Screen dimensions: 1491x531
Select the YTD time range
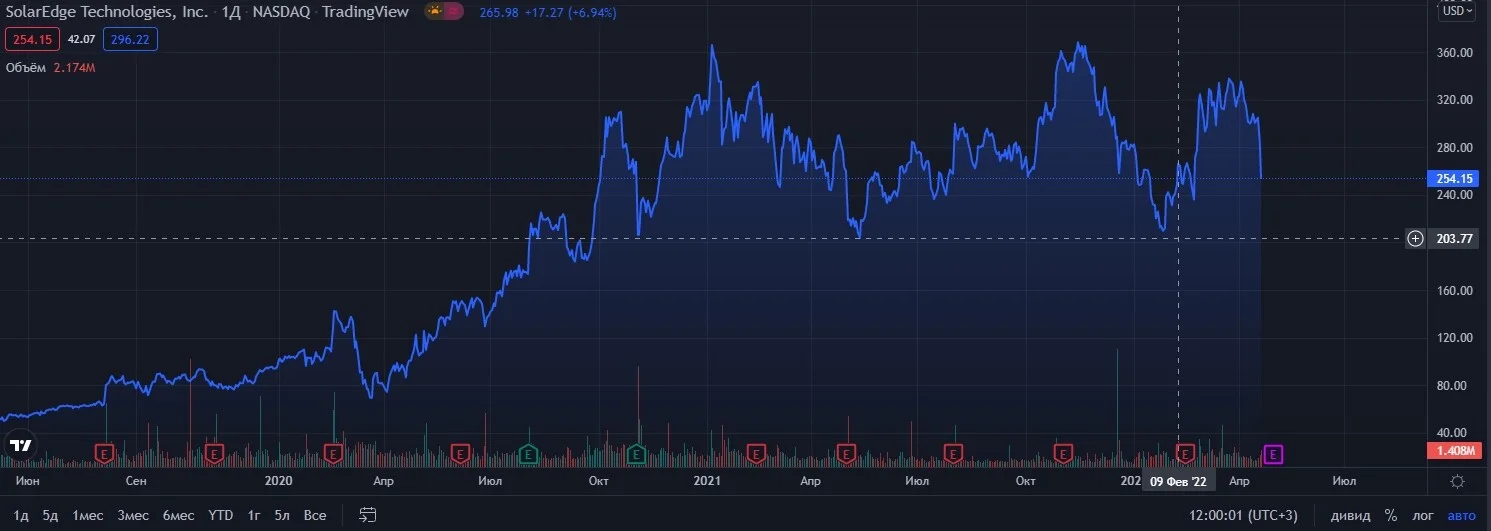coord(220,515)
